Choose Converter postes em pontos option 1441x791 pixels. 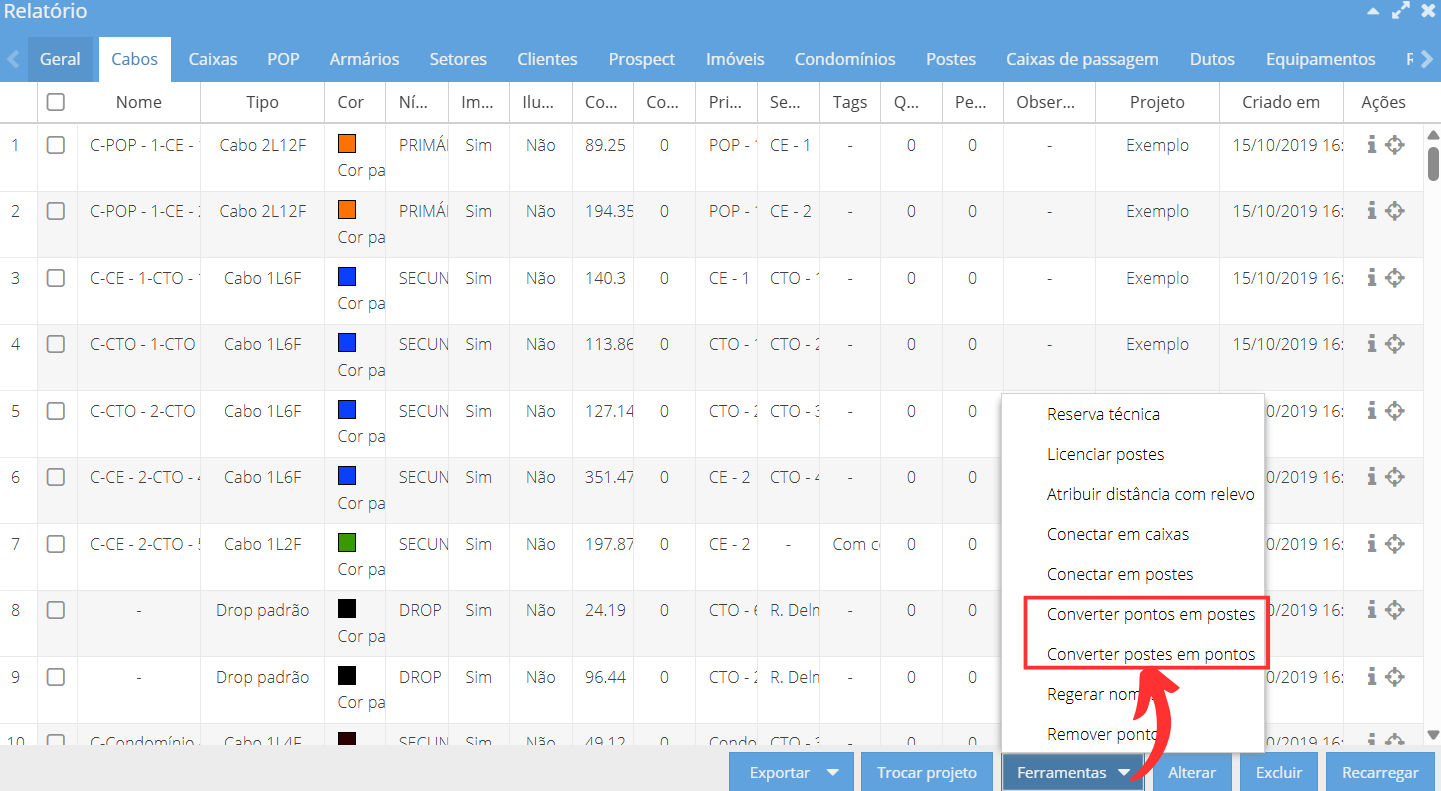(x=1151, y=654)
